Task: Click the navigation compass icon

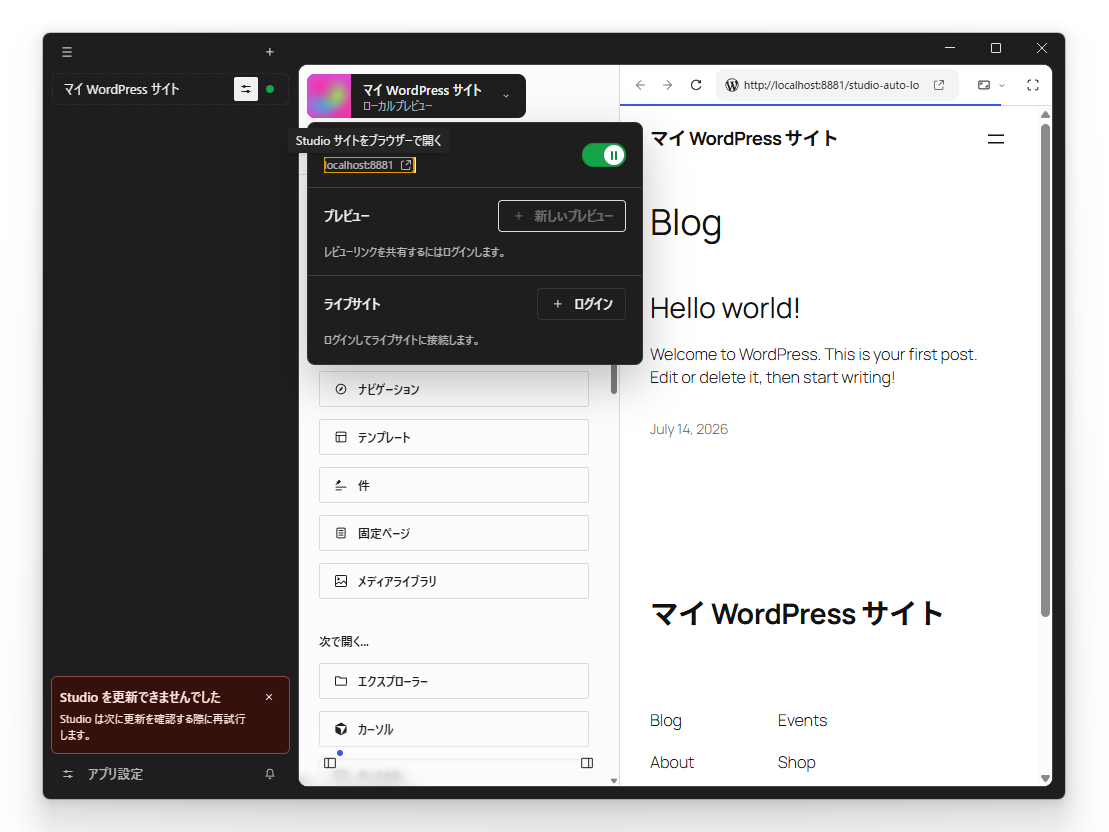Action: 341,389
